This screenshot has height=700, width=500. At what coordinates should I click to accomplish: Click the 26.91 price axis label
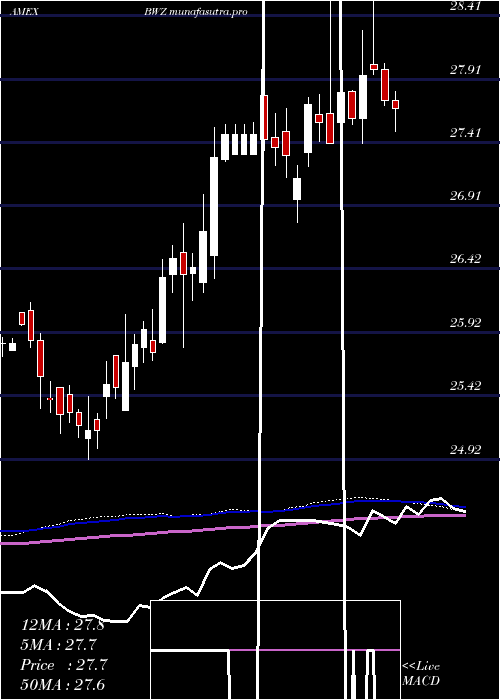pos(465,195)
